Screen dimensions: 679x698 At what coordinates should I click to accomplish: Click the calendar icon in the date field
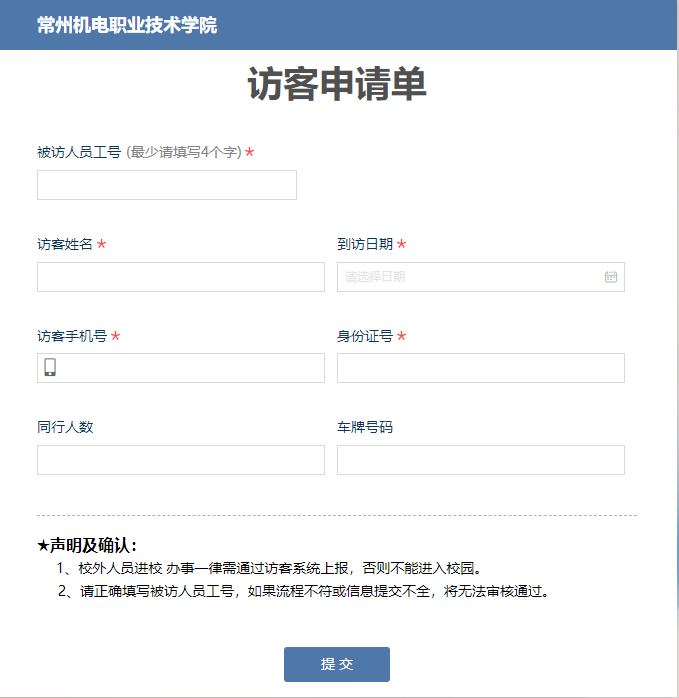coord(611,277)
